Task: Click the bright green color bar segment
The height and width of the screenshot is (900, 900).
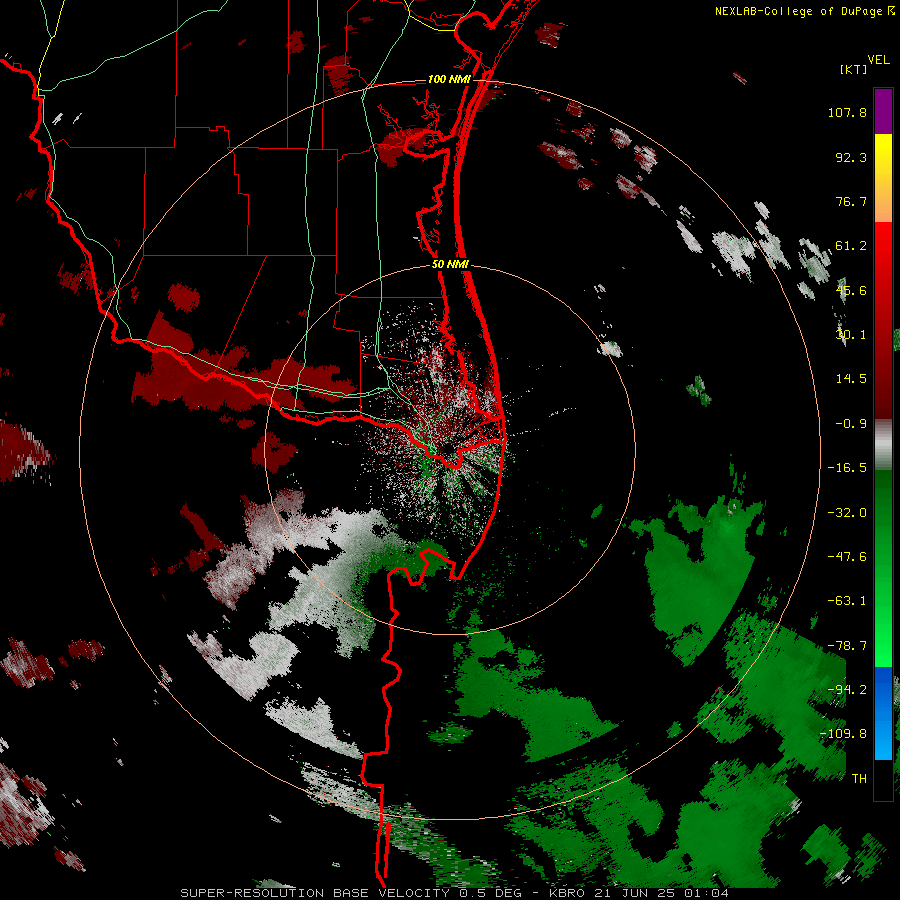Action: (883, 569)
